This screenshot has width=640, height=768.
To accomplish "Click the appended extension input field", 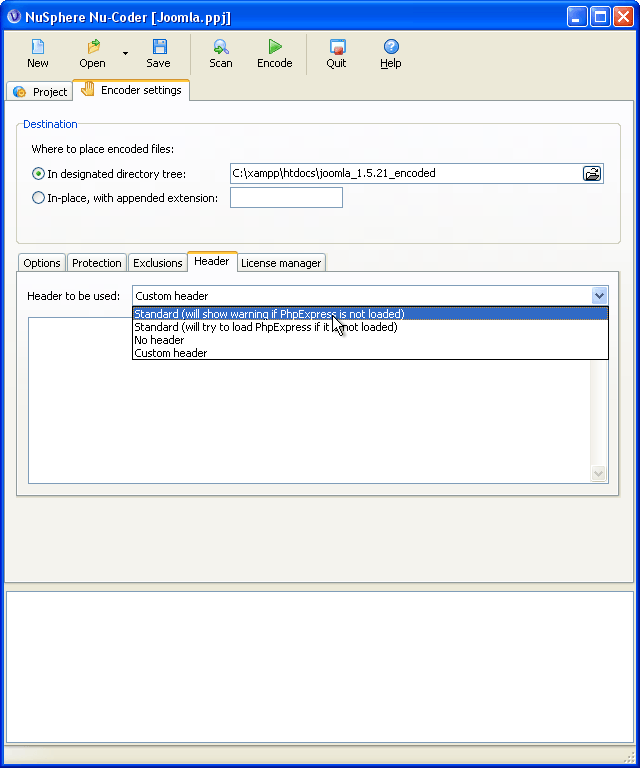I will (286, 198).
